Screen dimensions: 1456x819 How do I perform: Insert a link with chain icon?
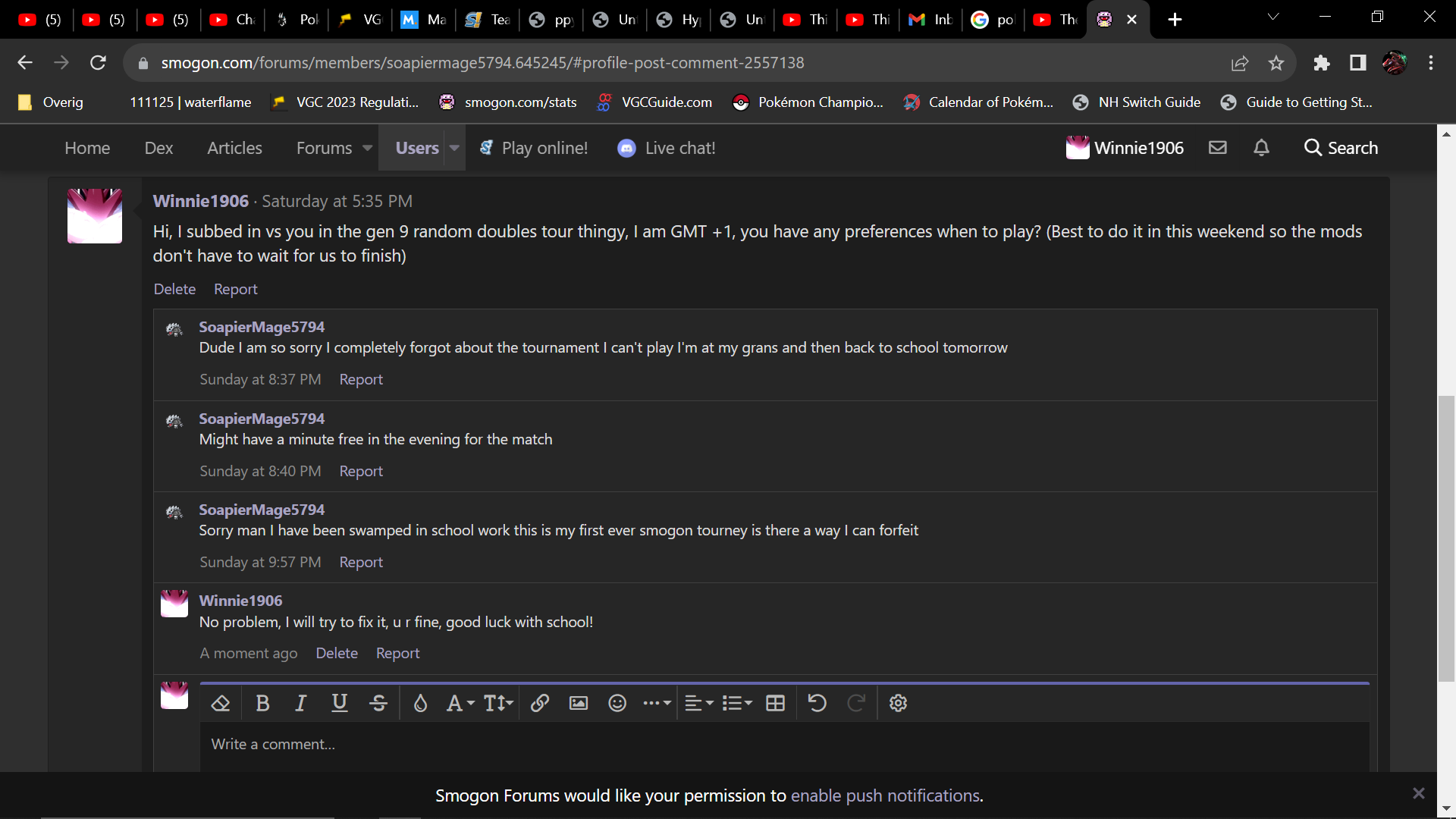click(x=539, y=703)
